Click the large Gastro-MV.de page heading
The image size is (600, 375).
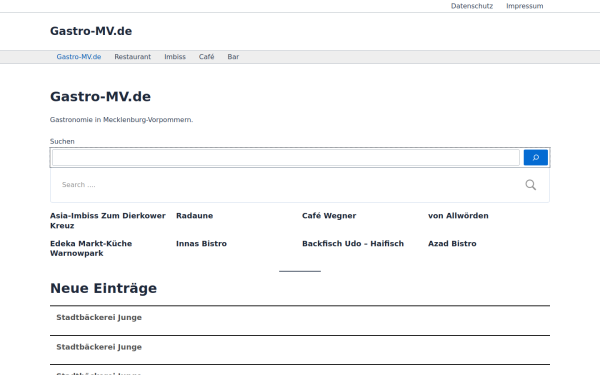(100, 96)
